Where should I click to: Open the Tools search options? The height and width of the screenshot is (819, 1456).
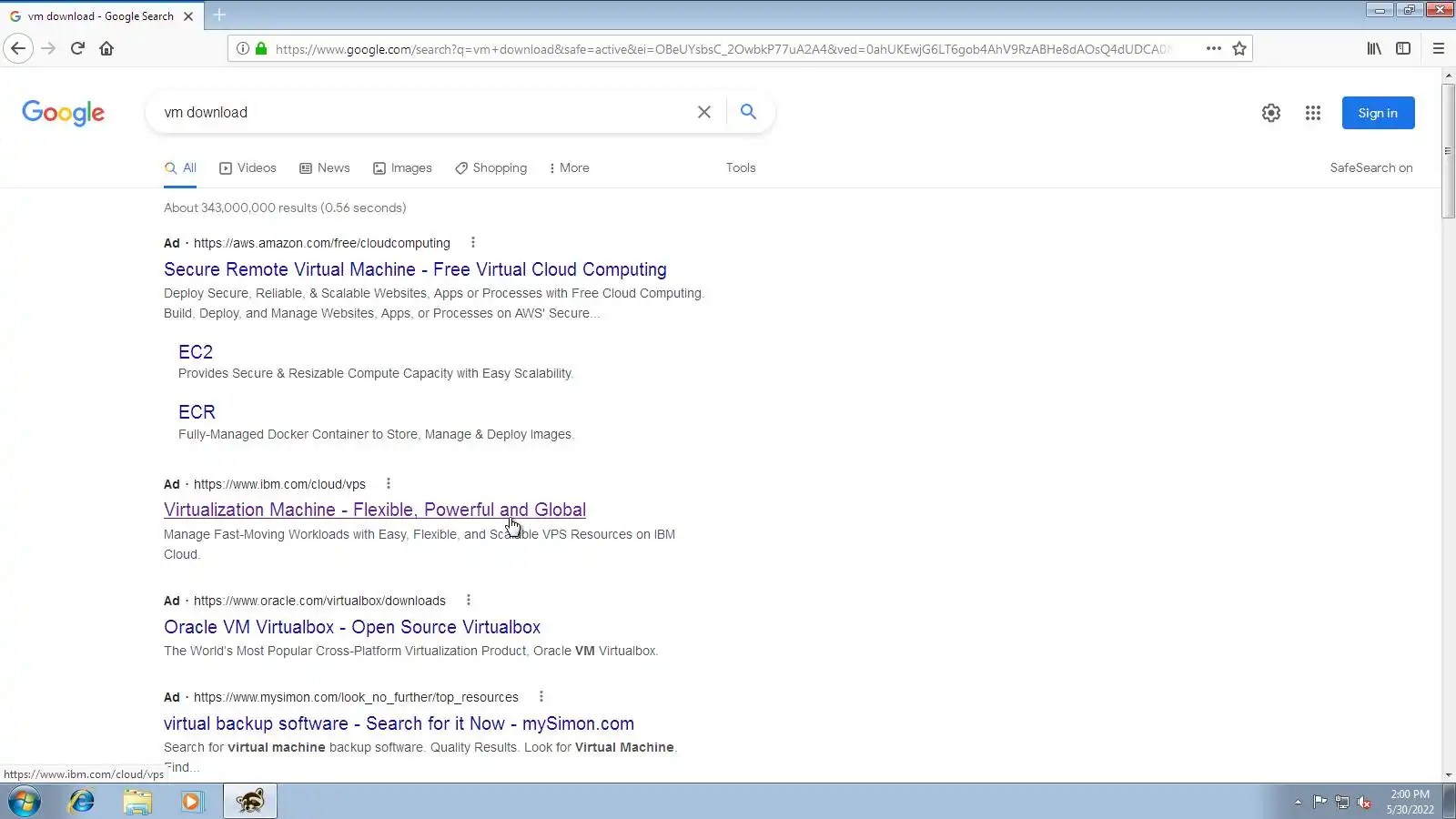[x=741, y=168]
